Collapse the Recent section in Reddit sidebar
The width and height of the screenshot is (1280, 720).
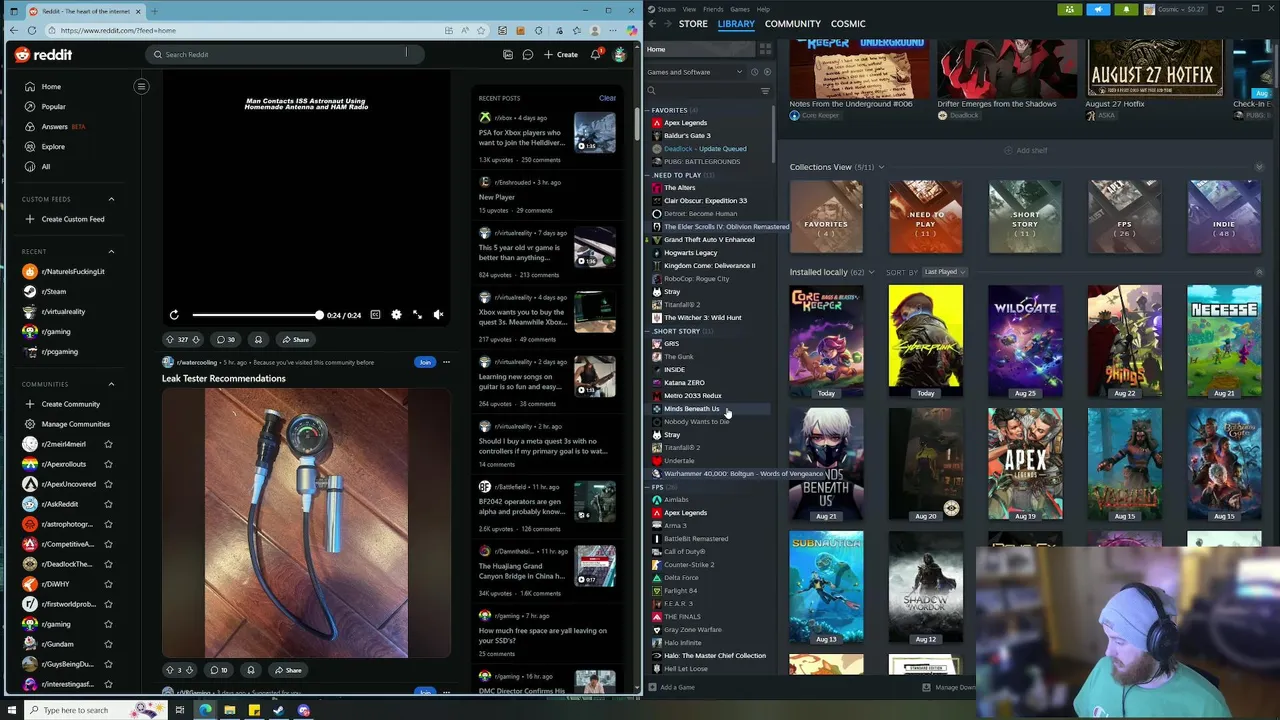click(111, 252)
